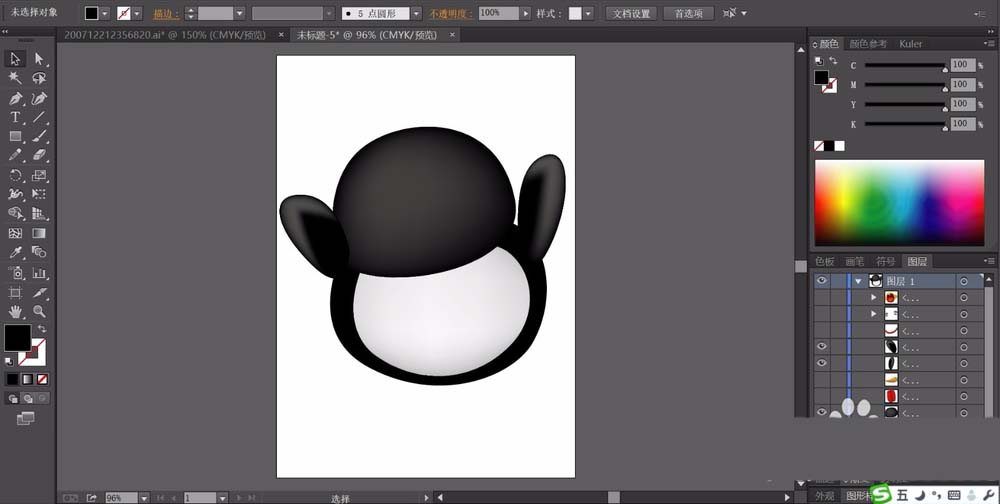
Task: Select the Pen tool
Action: [x=15, y=98]
